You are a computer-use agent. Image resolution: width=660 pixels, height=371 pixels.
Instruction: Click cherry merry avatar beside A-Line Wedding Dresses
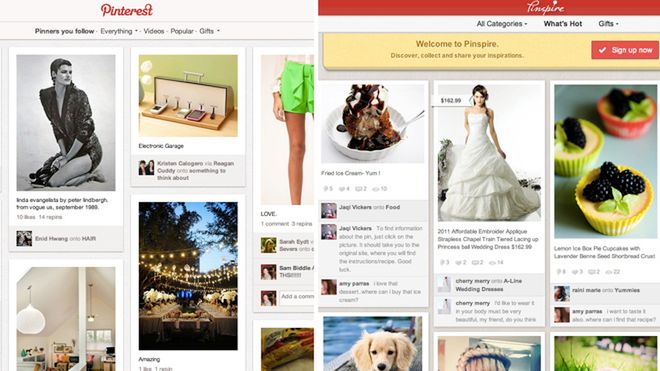(444, 284)
